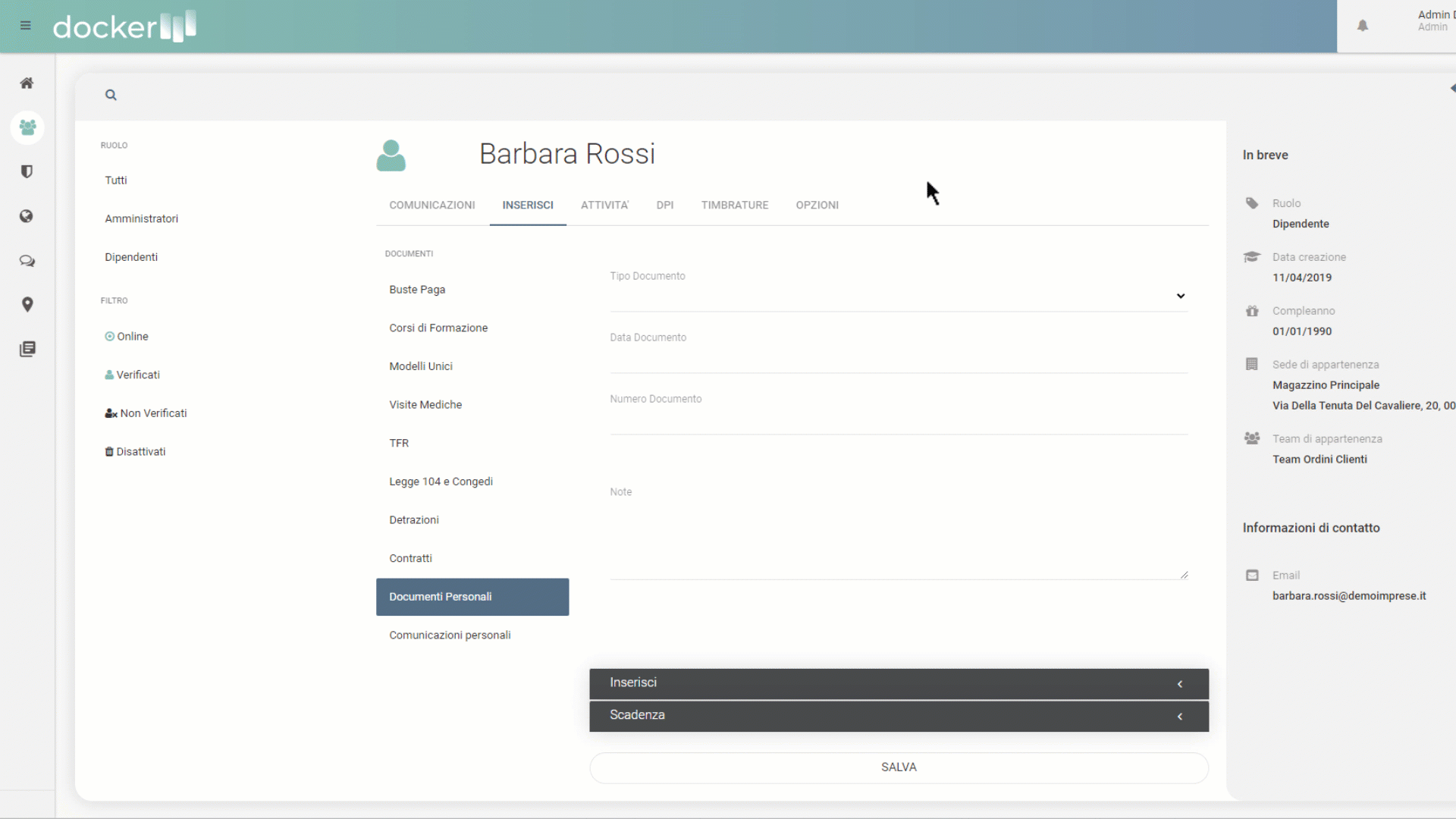
Task: Click the search magnifier icon
Action: point(111,96)
